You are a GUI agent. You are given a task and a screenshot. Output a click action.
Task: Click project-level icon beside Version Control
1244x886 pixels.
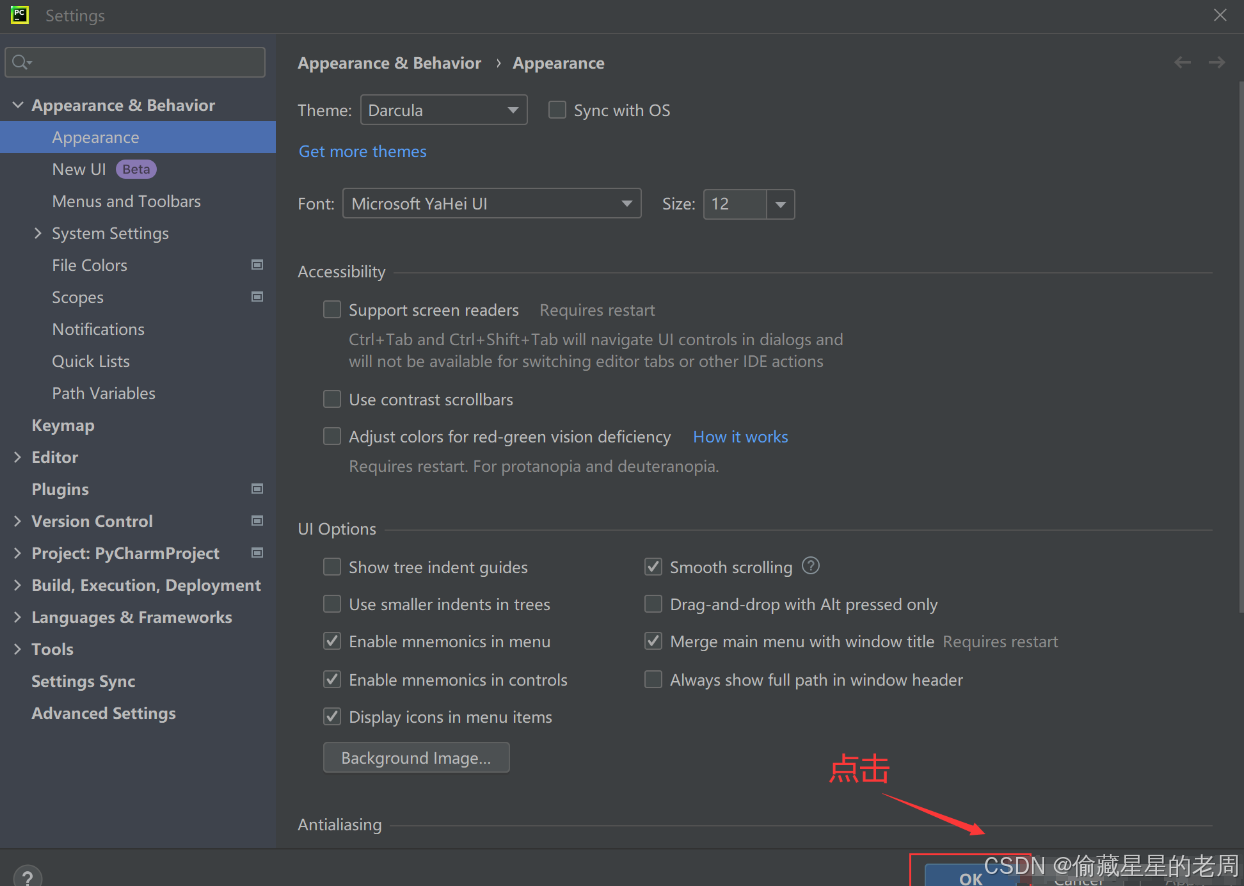(257, 521)
